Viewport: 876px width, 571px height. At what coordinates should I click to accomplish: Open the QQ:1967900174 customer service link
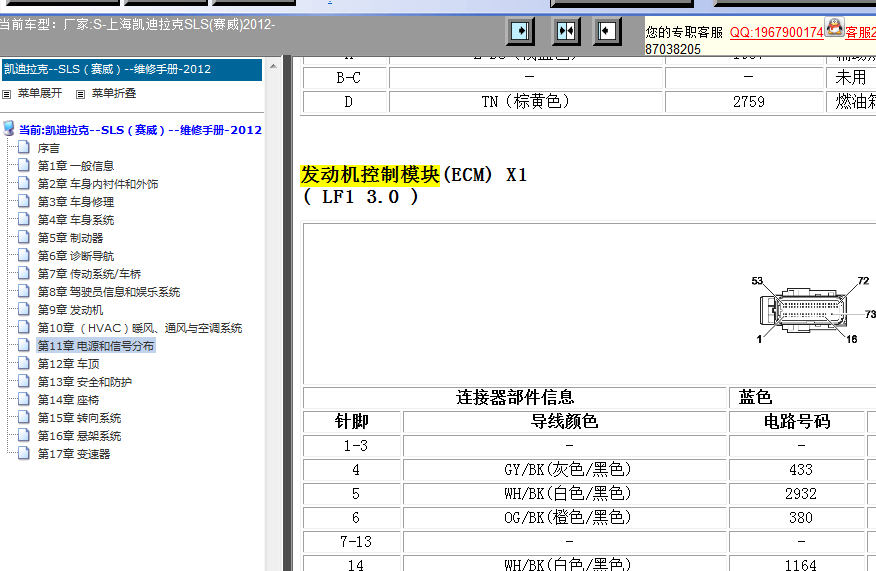pos(777,32)
